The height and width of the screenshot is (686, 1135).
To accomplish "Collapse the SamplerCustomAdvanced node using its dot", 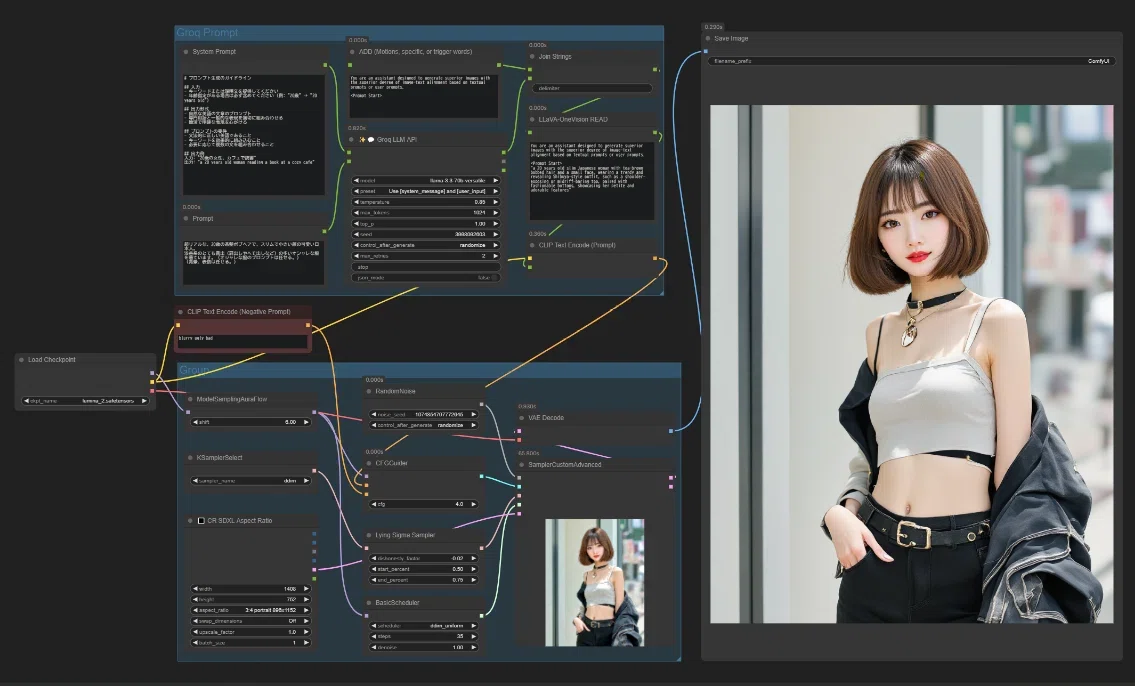I will (x=522, y=465).
